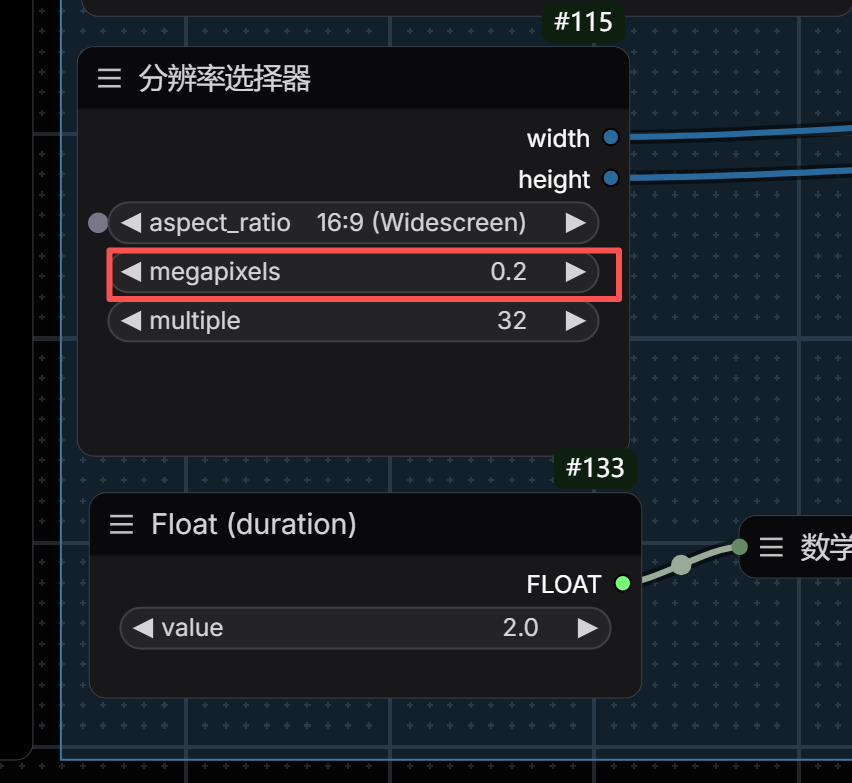The width and height of the screenshot is (852, 783).
Task: Open the 数学 node hamburger icon
Action: (771, 547)
